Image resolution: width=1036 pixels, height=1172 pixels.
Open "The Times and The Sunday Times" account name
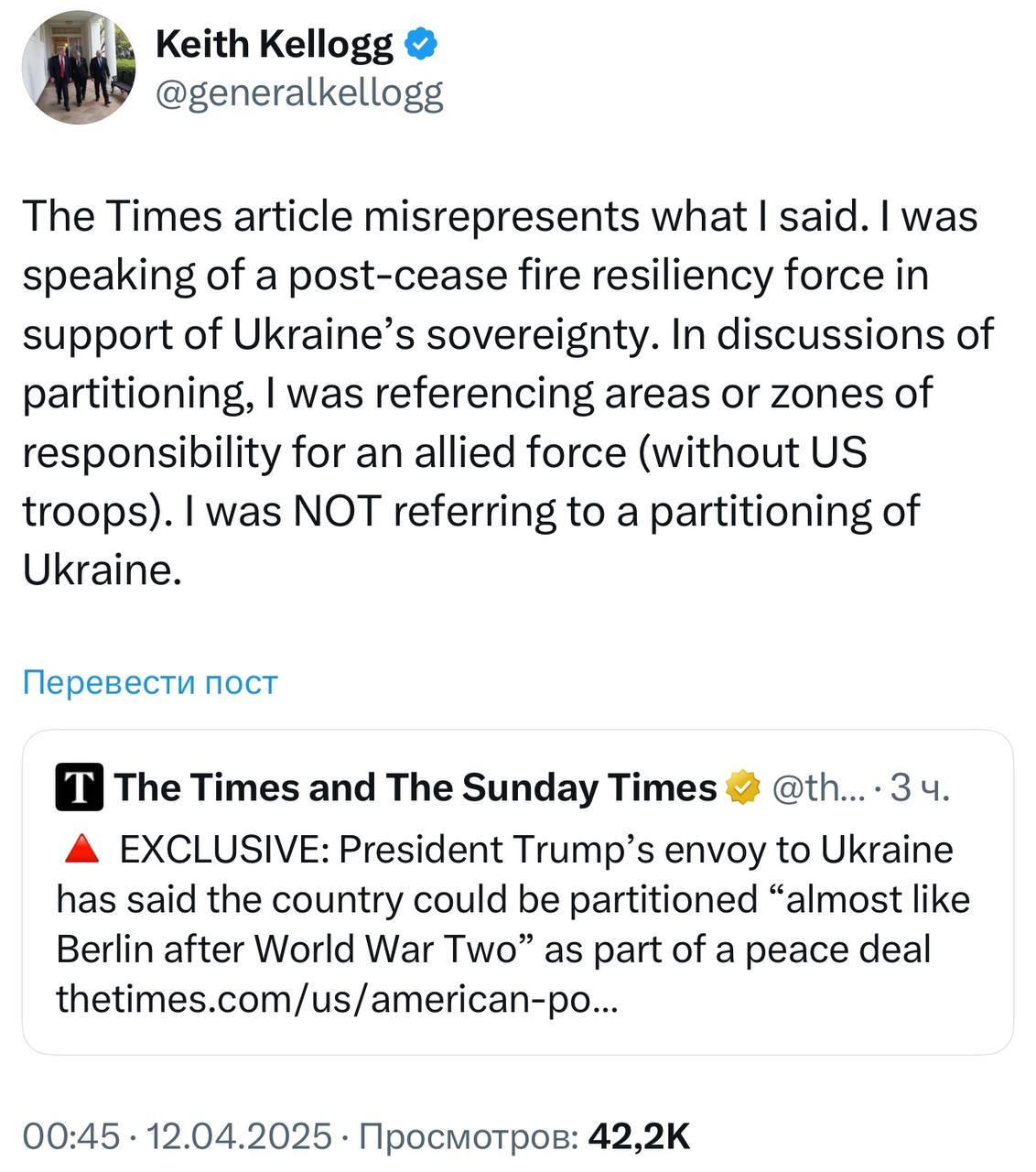[x=415, y=787]
